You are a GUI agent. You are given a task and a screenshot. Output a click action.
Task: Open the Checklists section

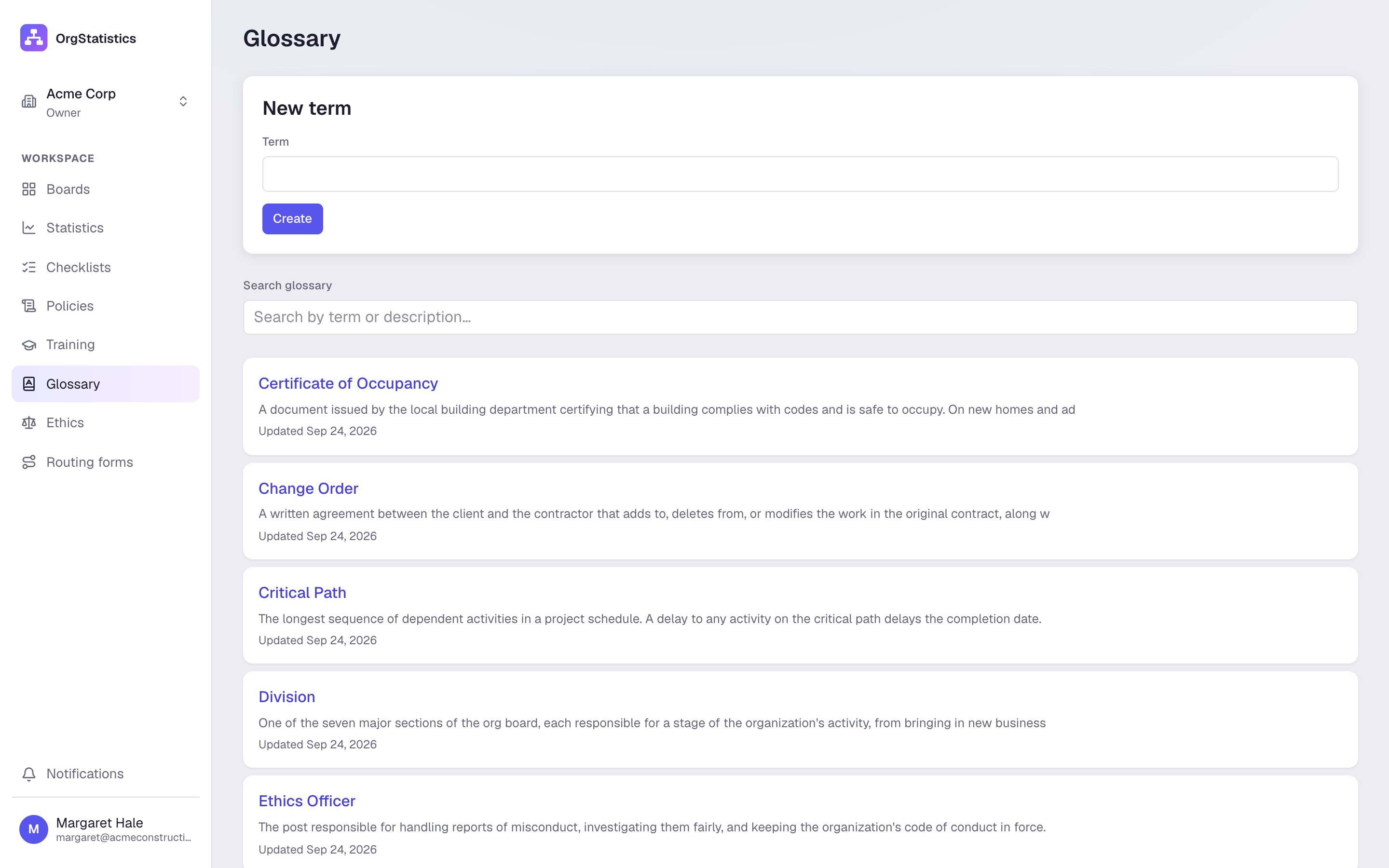click(x=106, y=267)
